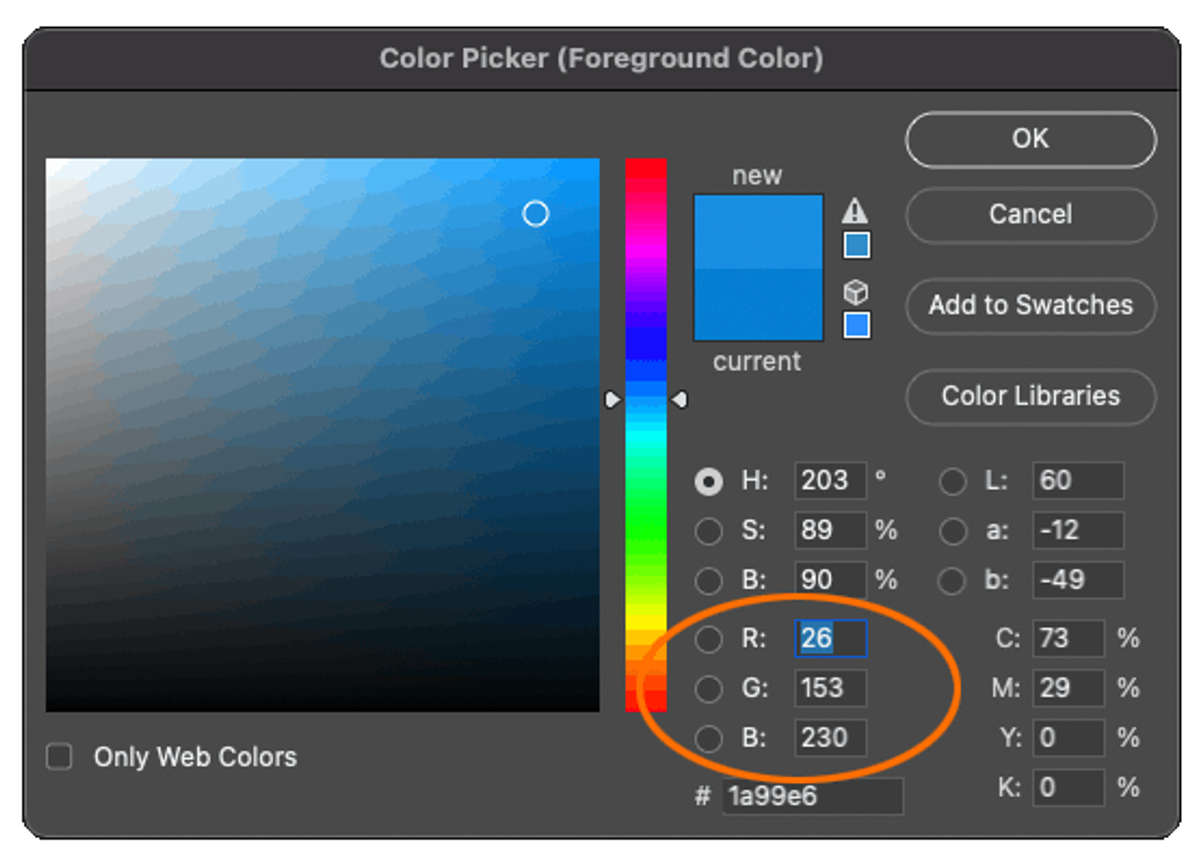1200x863 pixels.
Task: Click the red area of the hue slider
Action: point(646,172)
